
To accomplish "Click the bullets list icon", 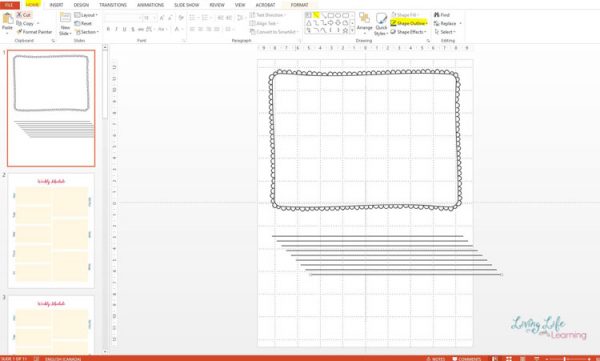I will pos(192,18).
